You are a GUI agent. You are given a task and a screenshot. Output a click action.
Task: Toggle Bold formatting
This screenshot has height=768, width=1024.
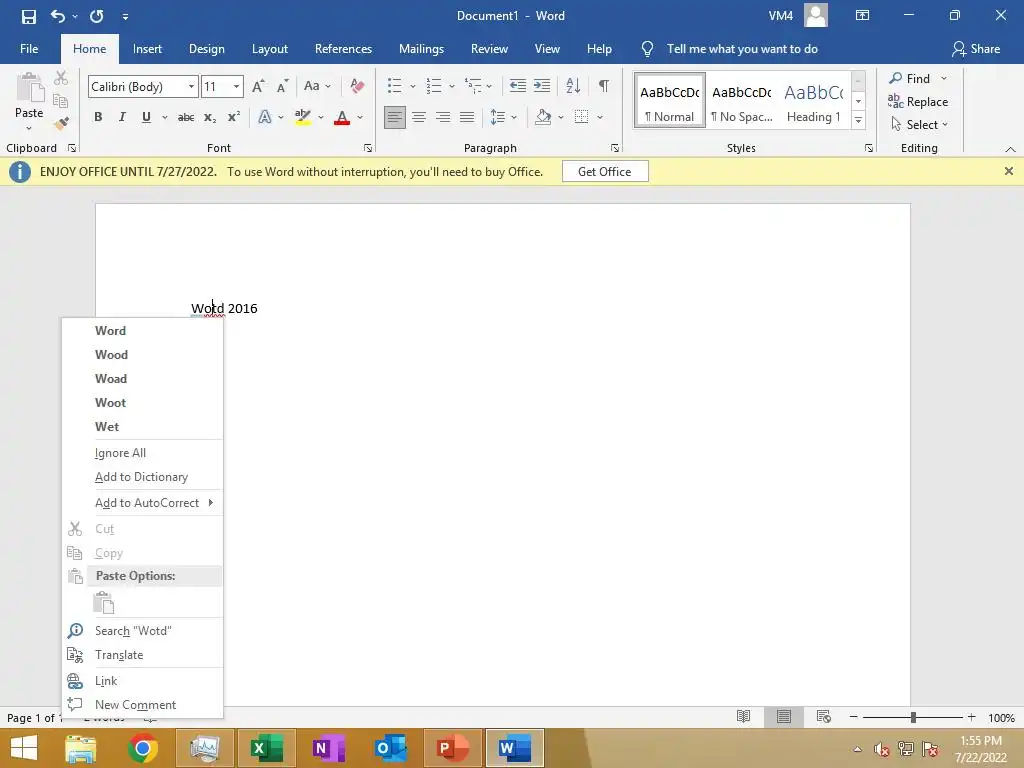[x=98, y=117]
